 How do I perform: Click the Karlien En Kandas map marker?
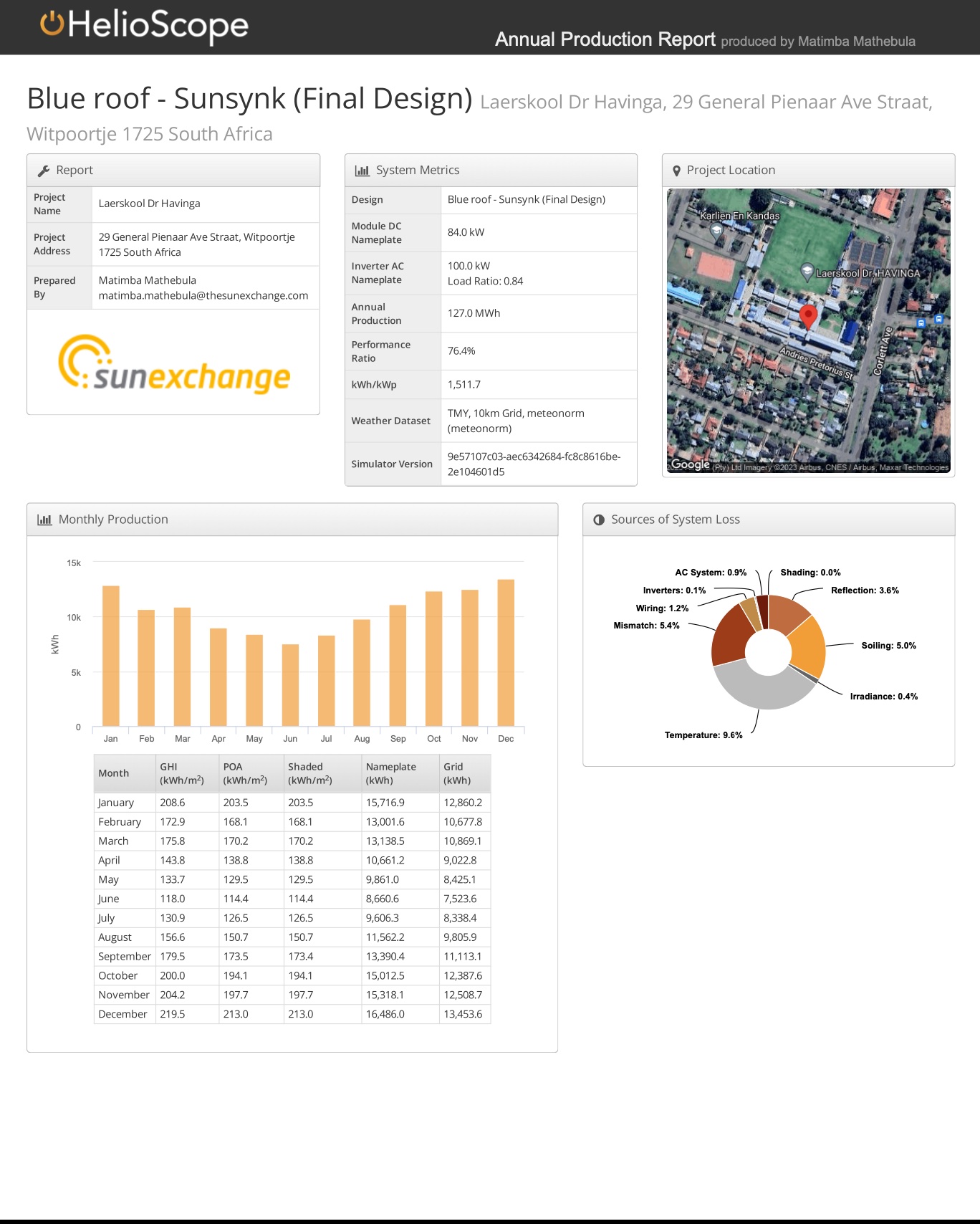[716, 230]
